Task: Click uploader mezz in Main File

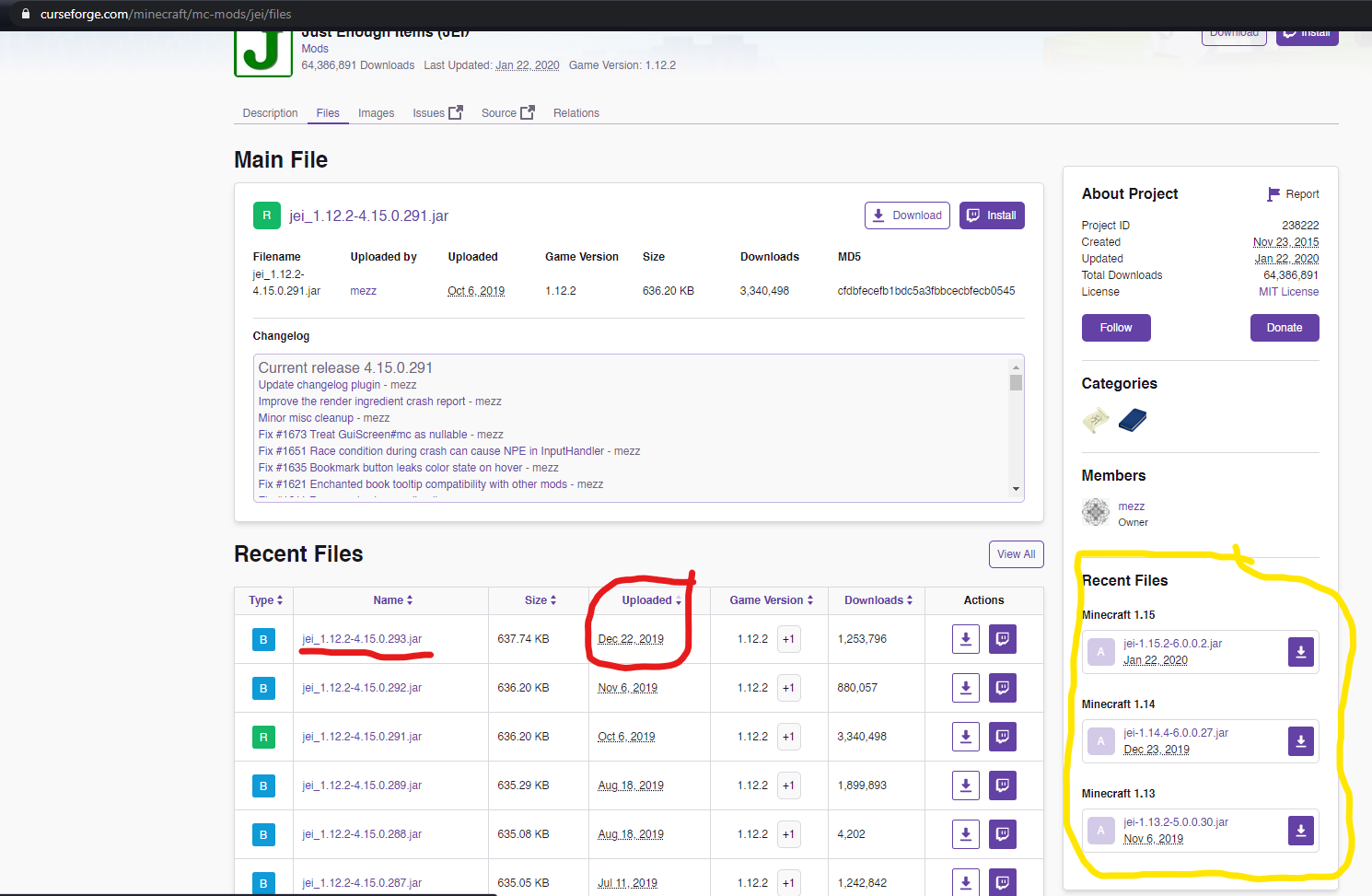Action: coord(363,291)
